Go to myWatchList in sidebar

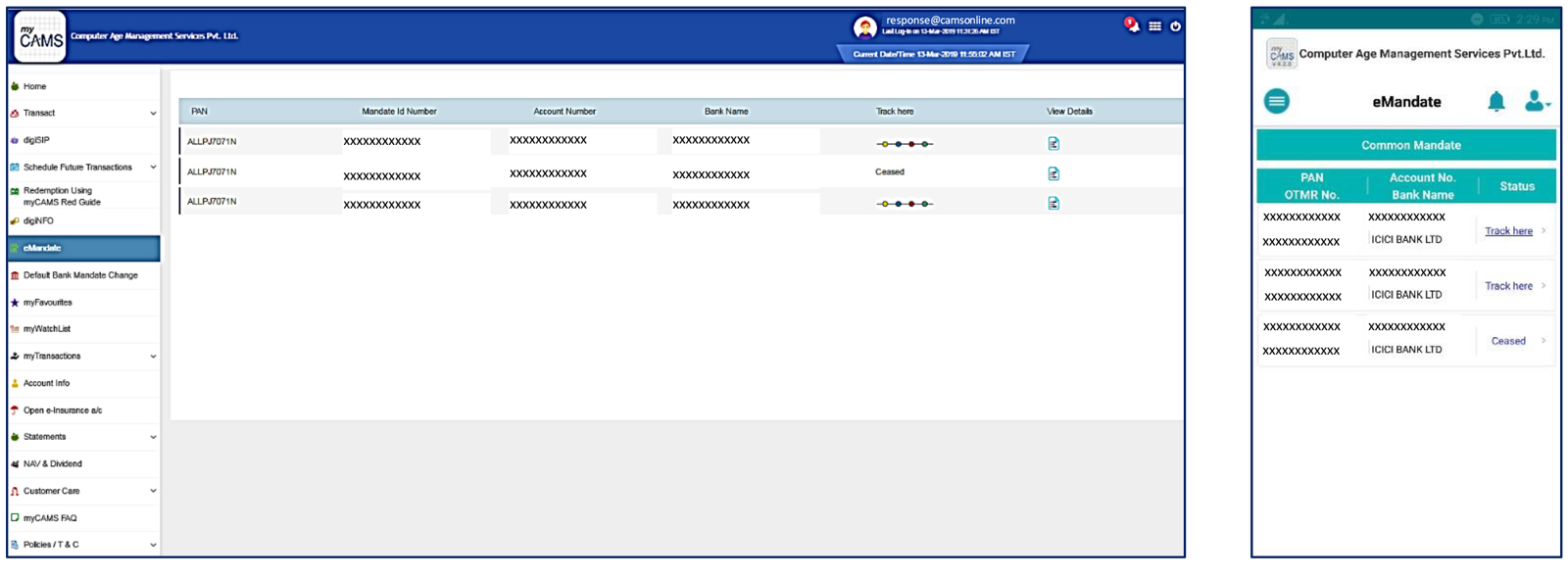coord(47,329)
